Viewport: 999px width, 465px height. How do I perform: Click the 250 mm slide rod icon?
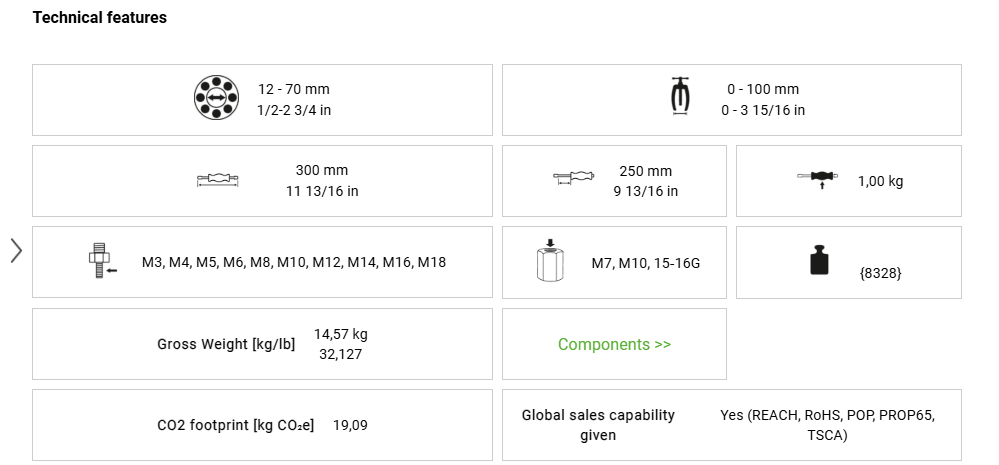click(x=573, y=179)
